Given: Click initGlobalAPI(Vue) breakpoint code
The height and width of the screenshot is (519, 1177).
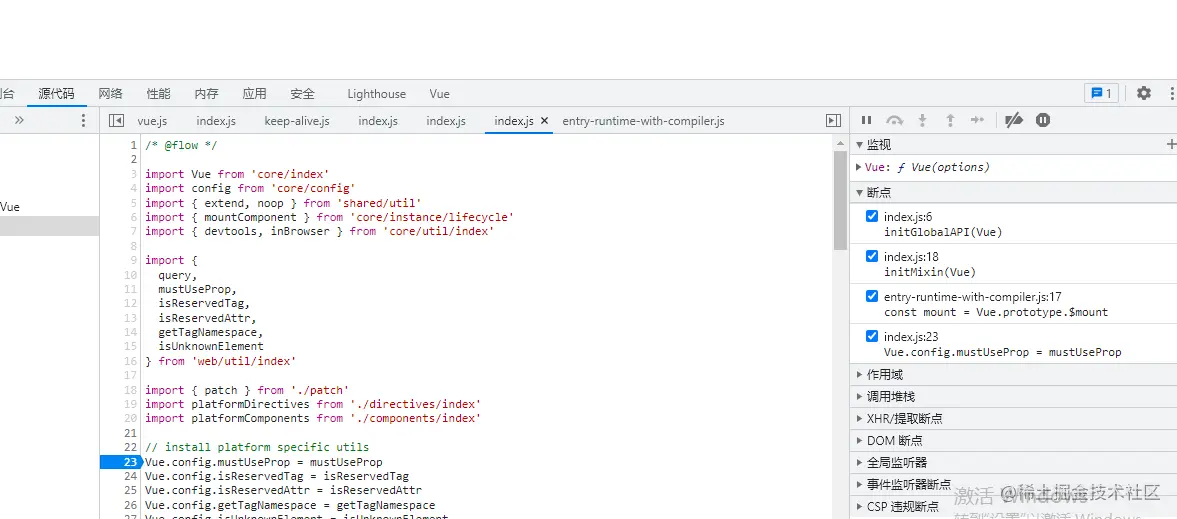Looking at the screenshot, I should 943,232.
